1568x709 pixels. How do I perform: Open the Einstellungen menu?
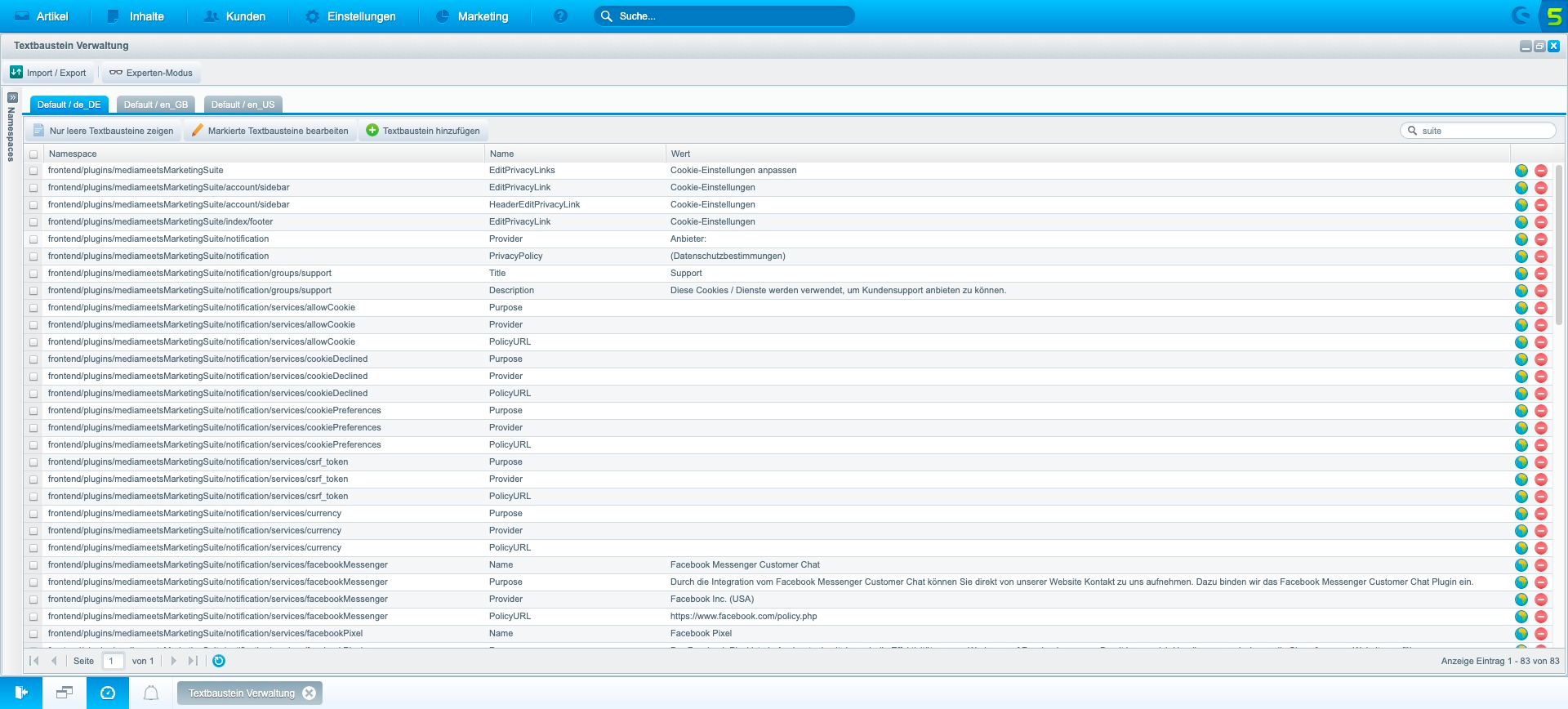pos(350,16)
